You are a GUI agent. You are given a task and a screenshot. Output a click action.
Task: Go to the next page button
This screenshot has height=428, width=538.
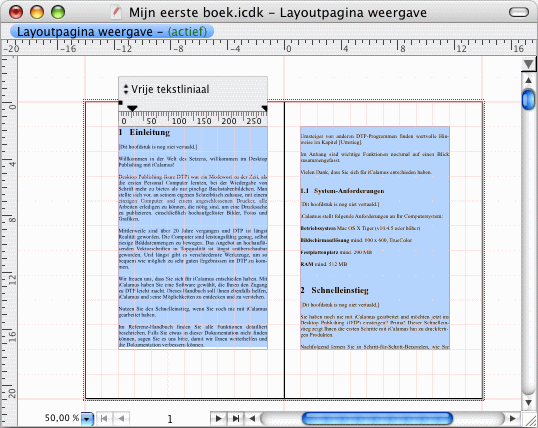[218, 418]
